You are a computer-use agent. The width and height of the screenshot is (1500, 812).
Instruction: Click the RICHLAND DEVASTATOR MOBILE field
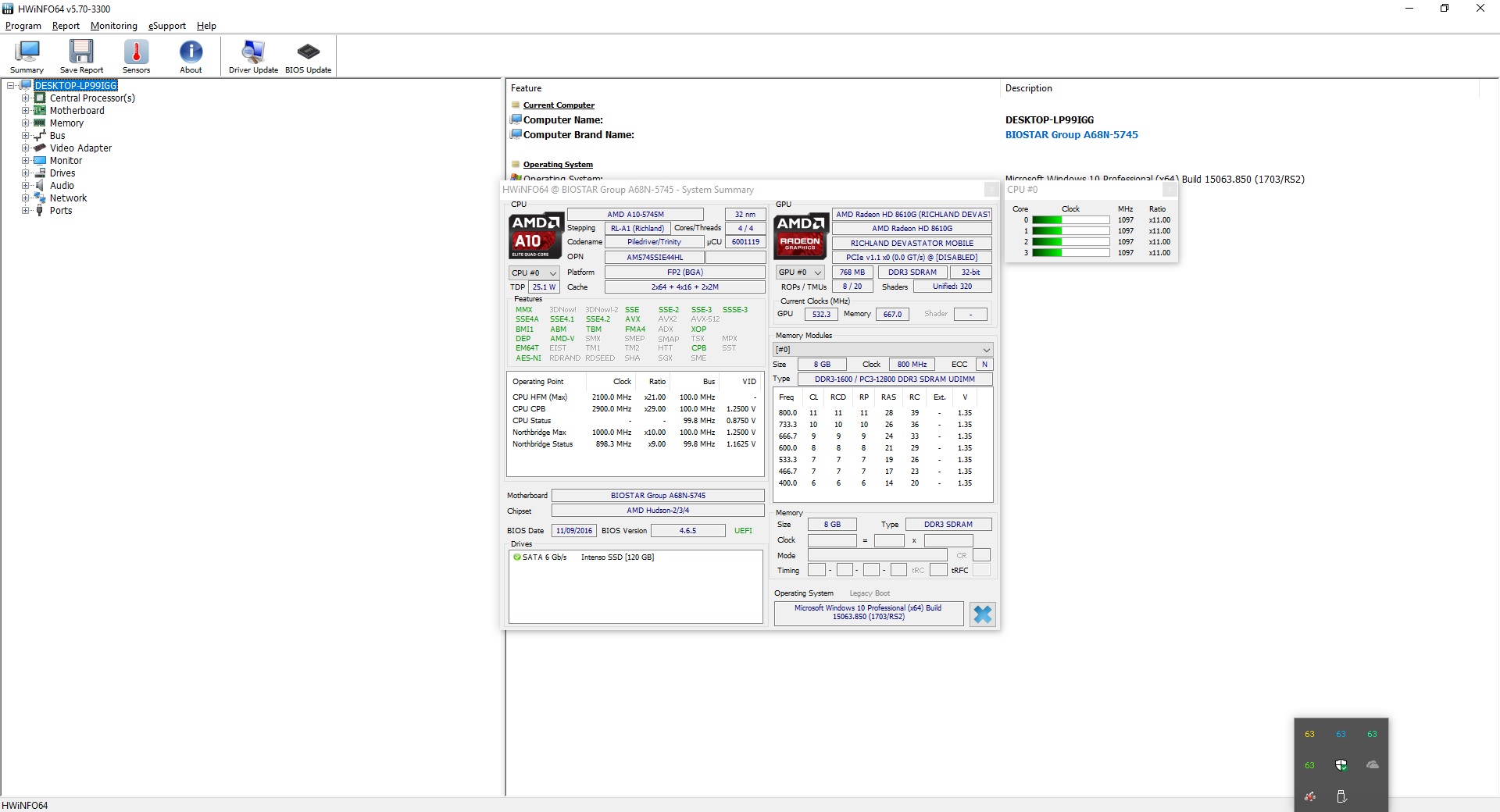point(912,244)
